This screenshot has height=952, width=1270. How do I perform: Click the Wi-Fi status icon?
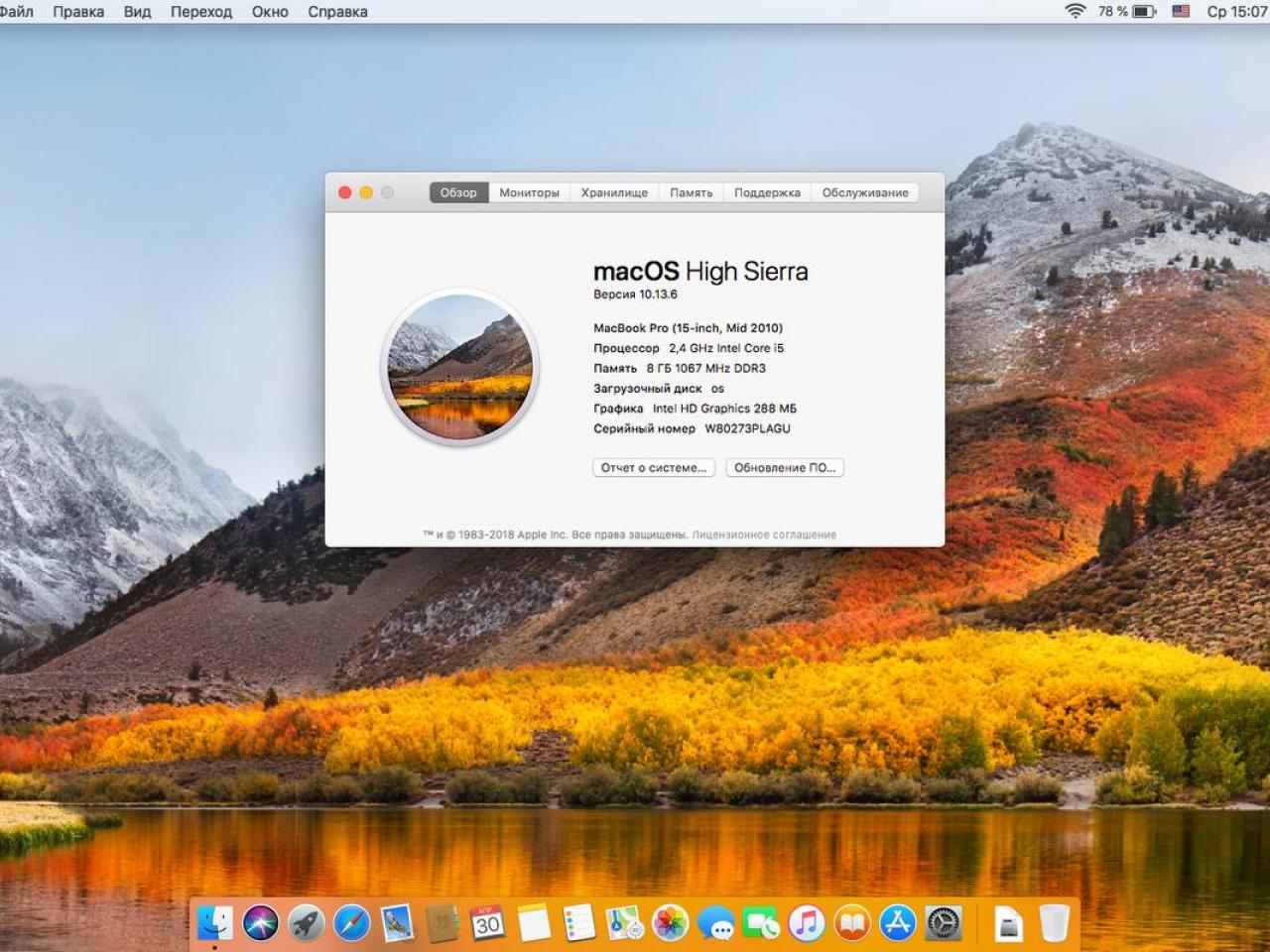point(1075,12)
